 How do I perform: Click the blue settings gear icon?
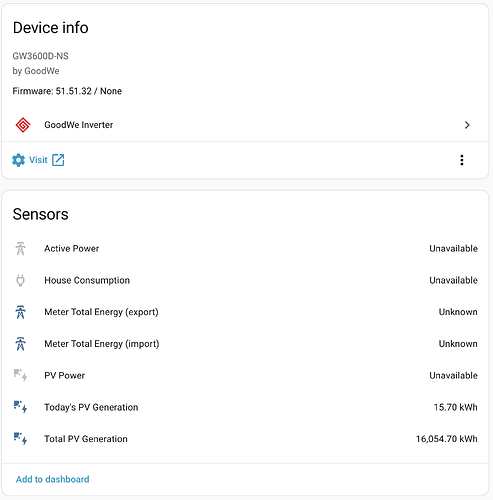click(18, 160)
